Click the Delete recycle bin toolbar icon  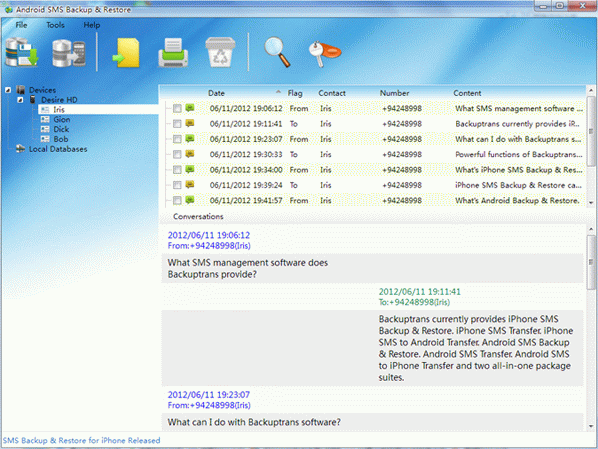pyautogui.click(x=220, y=52)
